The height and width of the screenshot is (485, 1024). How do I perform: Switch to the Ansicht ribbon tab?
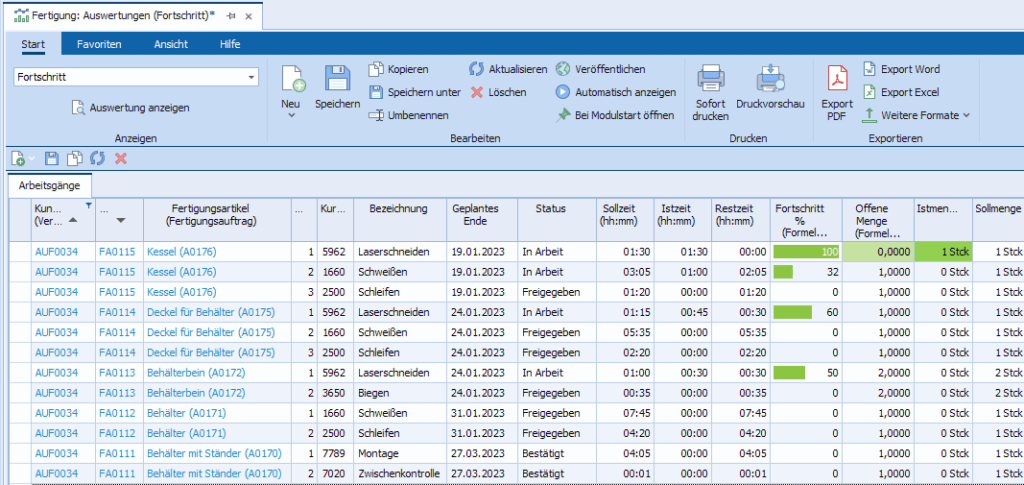(x=170, y=44)
